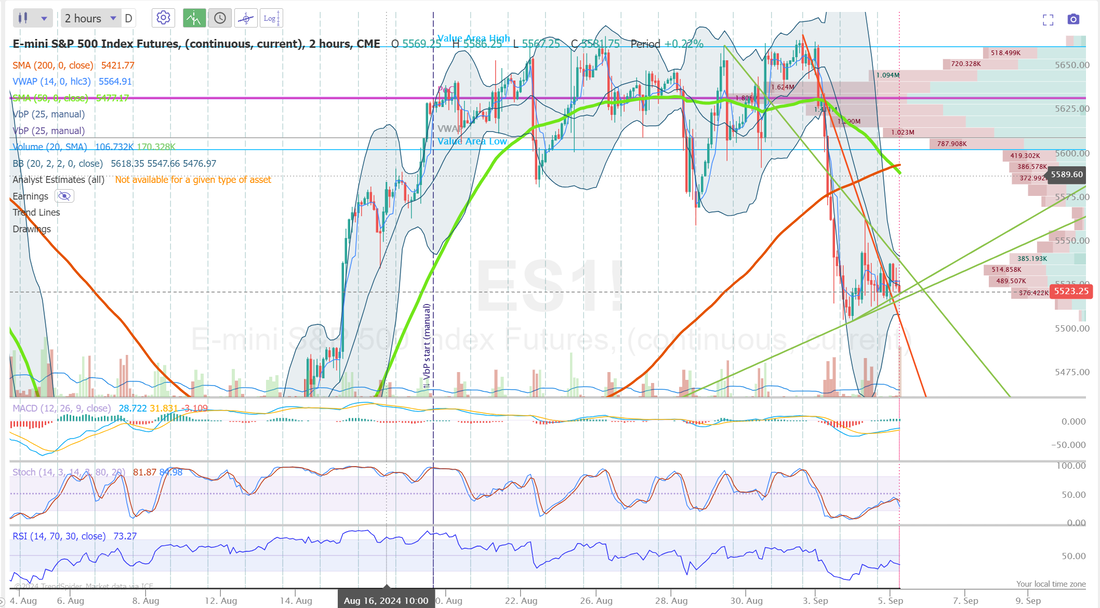Take a chart snapshot with camera icon

pyautogui.click(x=1073, y=20)
